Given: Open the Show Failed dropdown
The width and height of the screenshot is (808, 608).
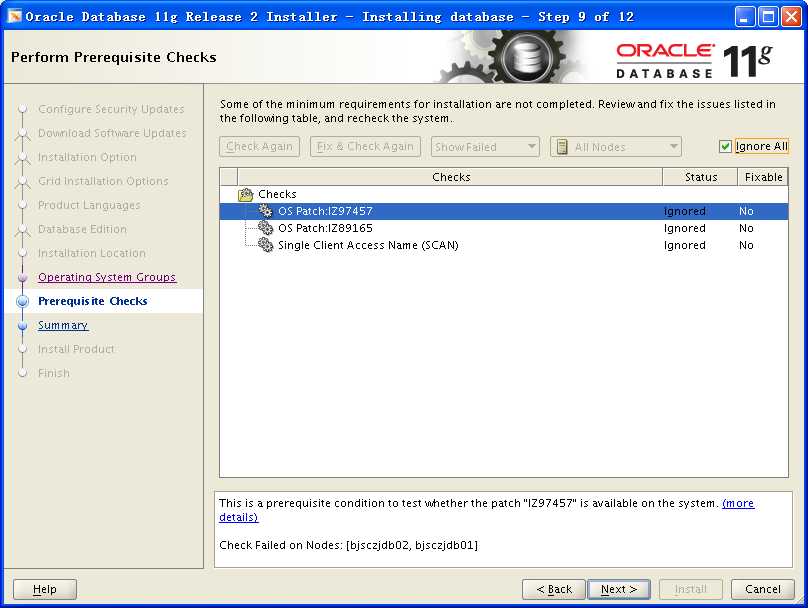Looking at the screenshot, I should 485,147.
